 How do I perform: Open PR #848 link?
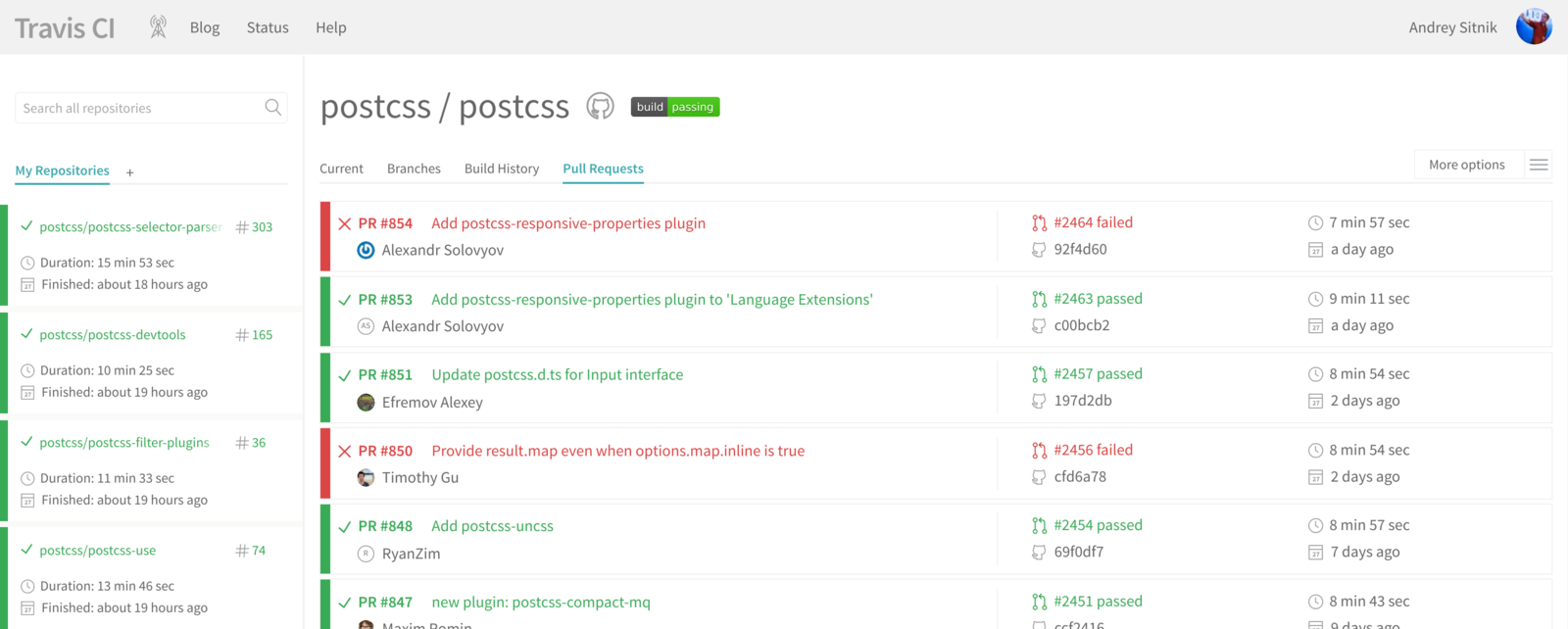pyautogui.click(x=385, y=526)
